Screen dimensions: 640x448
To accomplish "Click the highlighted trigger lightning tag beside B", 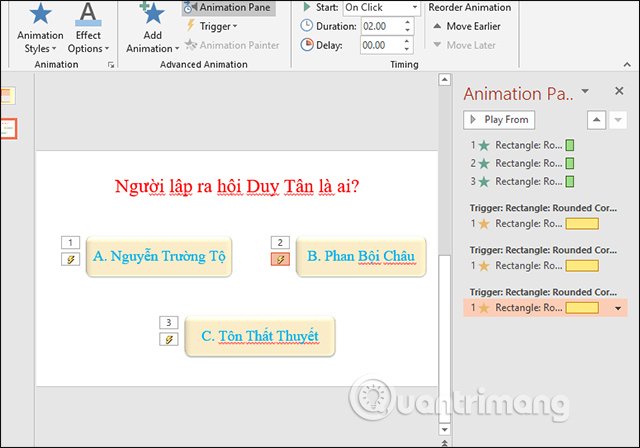I will [x=280, y=259].
